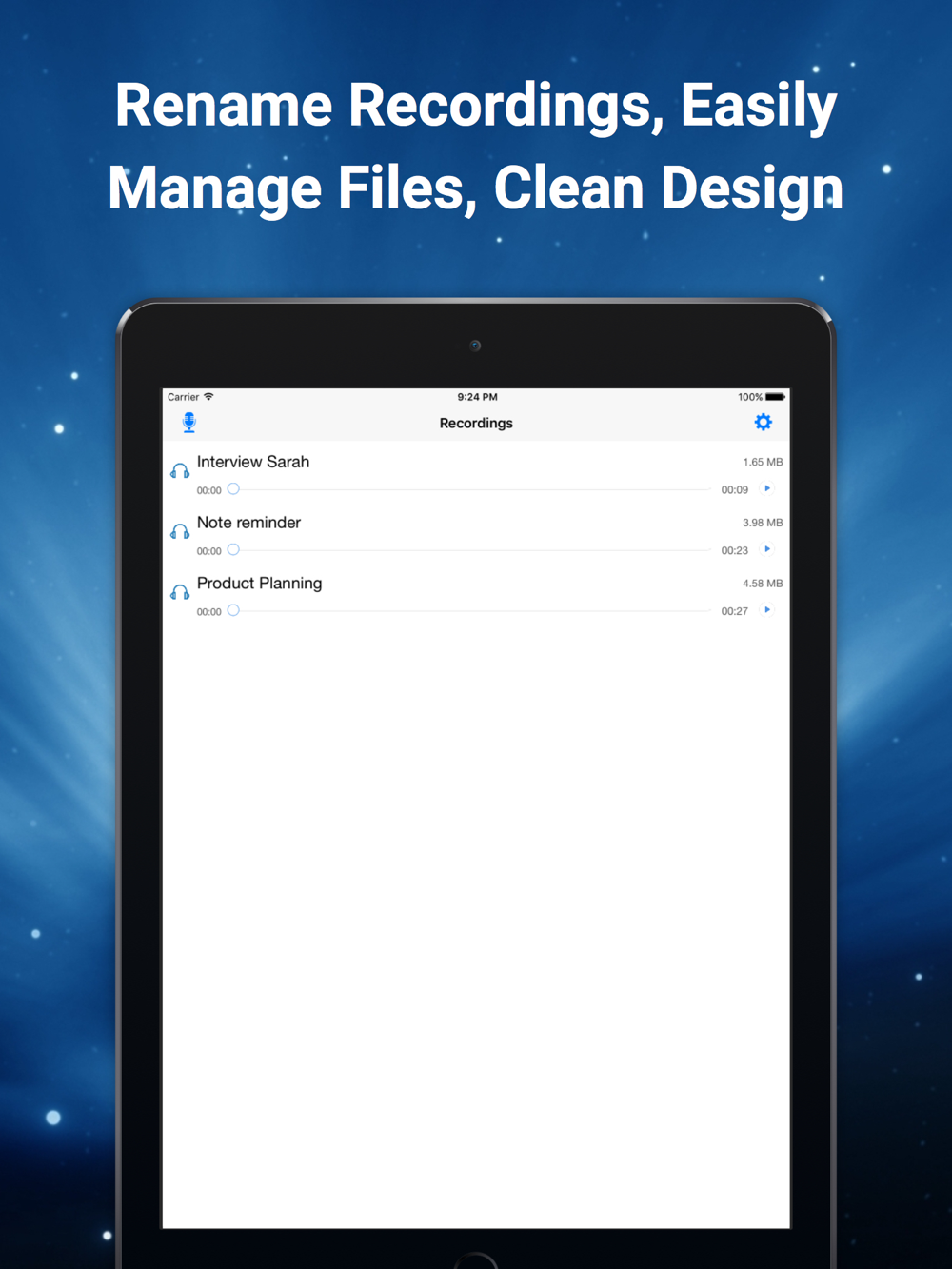Screen dimensions: 952x1269
Task: Tap the microphone record icon
Action: tap(189, 423)
